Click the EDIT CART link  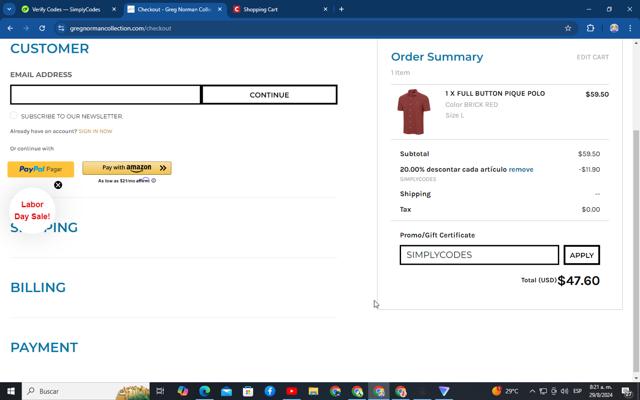coord(593,57)
